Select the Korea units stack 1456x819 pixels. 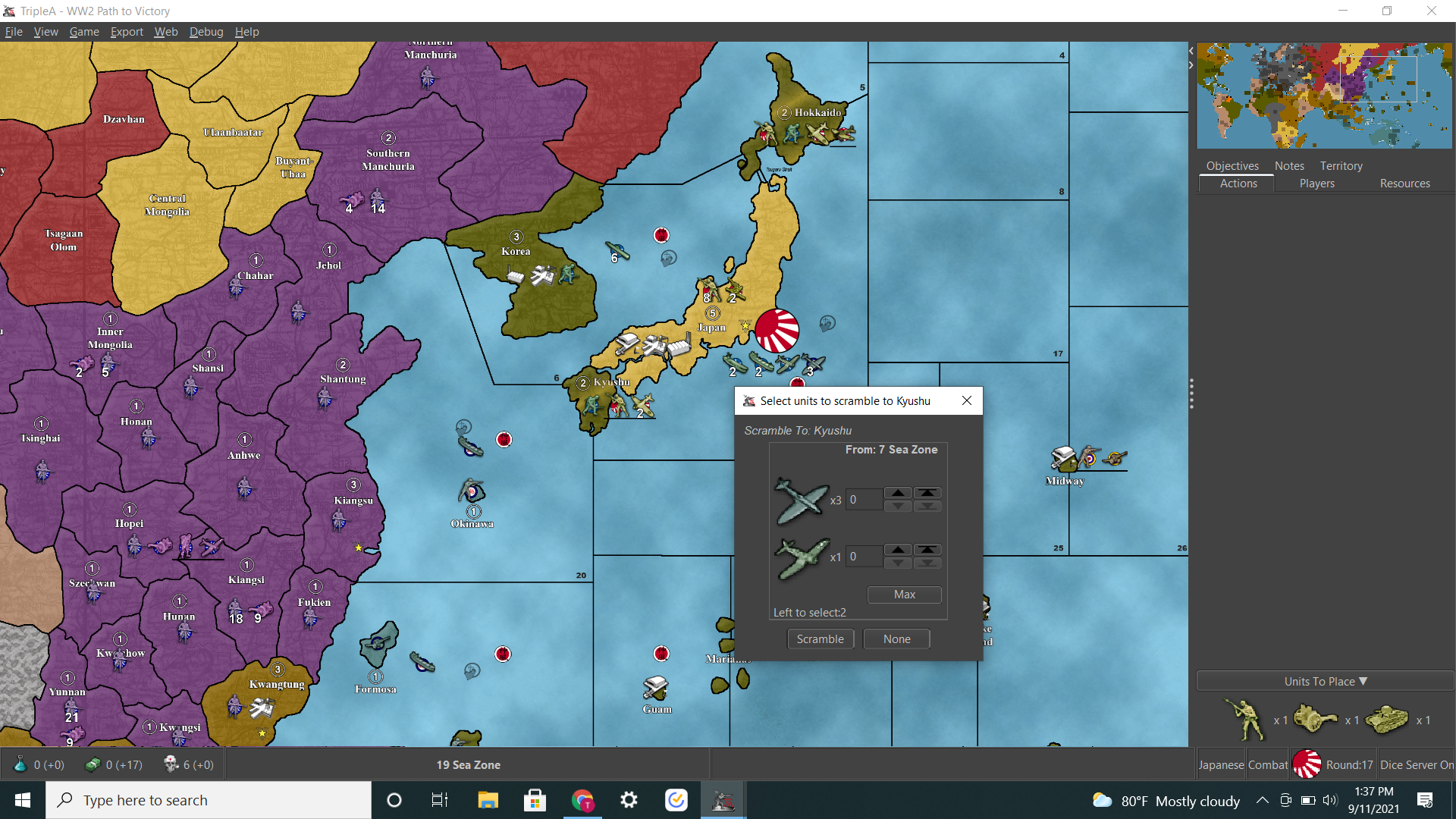pyautogui.click(x=541, y=275)
